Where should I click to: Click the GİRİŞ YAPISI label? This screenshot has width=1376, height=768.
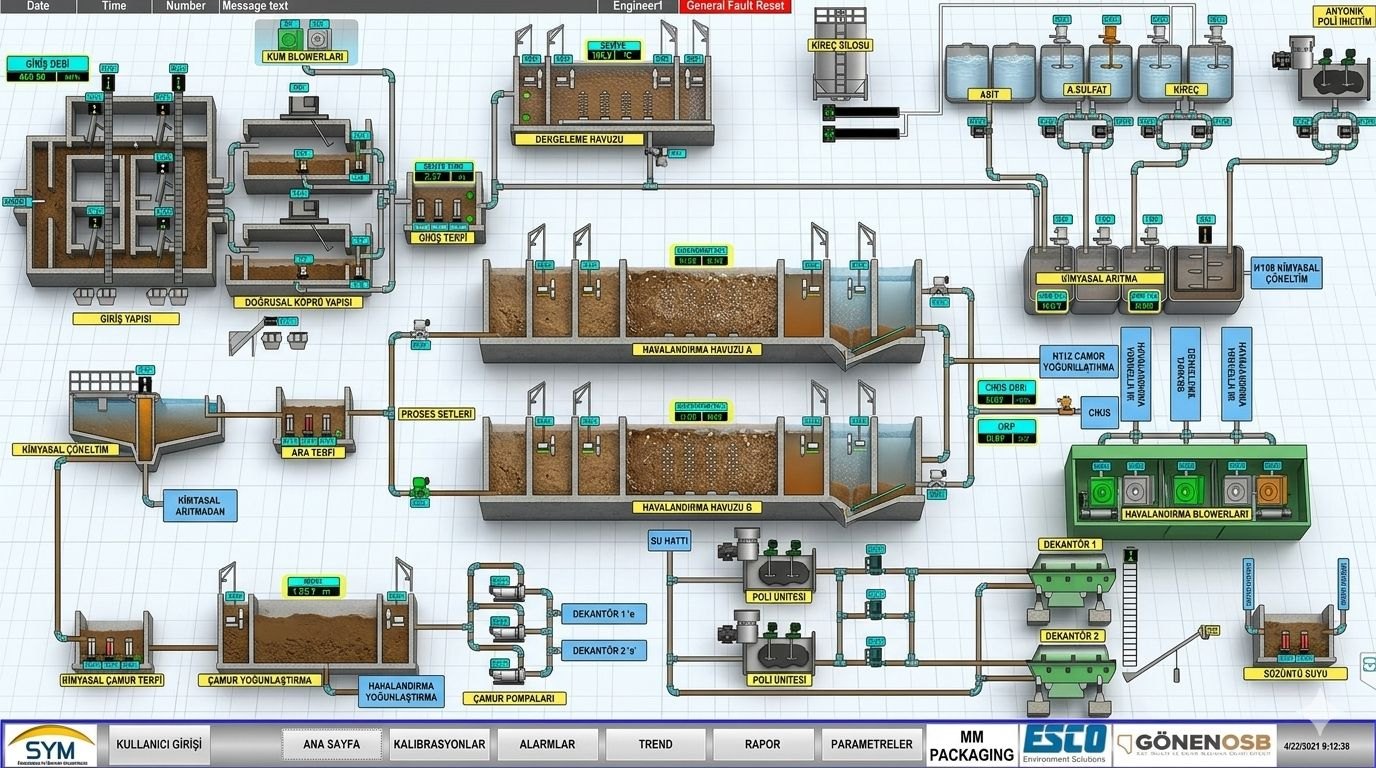[x=126, y=319]
